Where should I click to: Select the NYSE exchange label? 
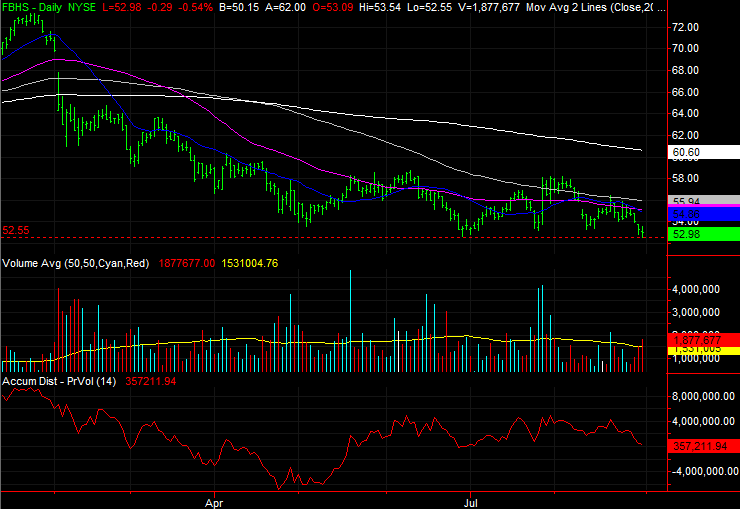82,7
